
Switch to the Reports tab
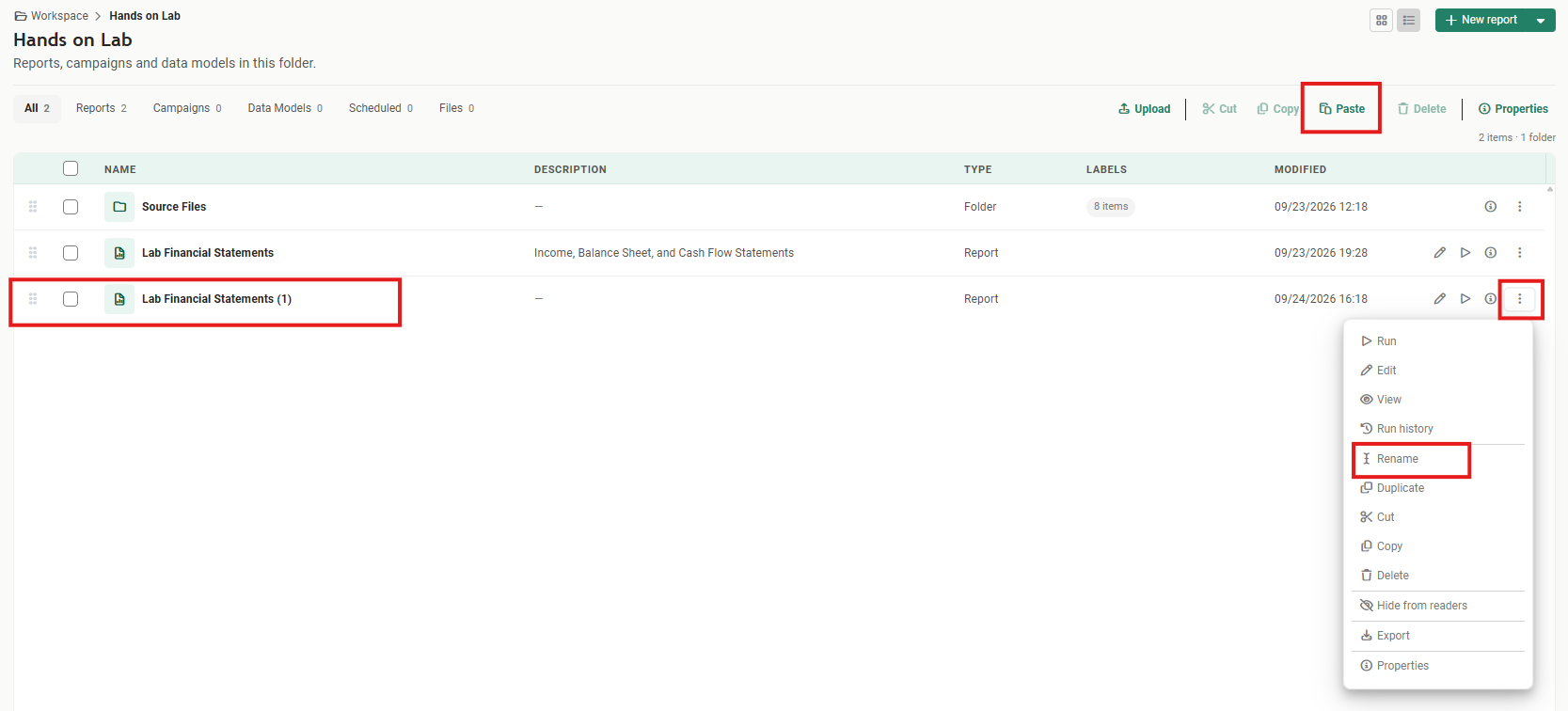[x=102, y=108]
